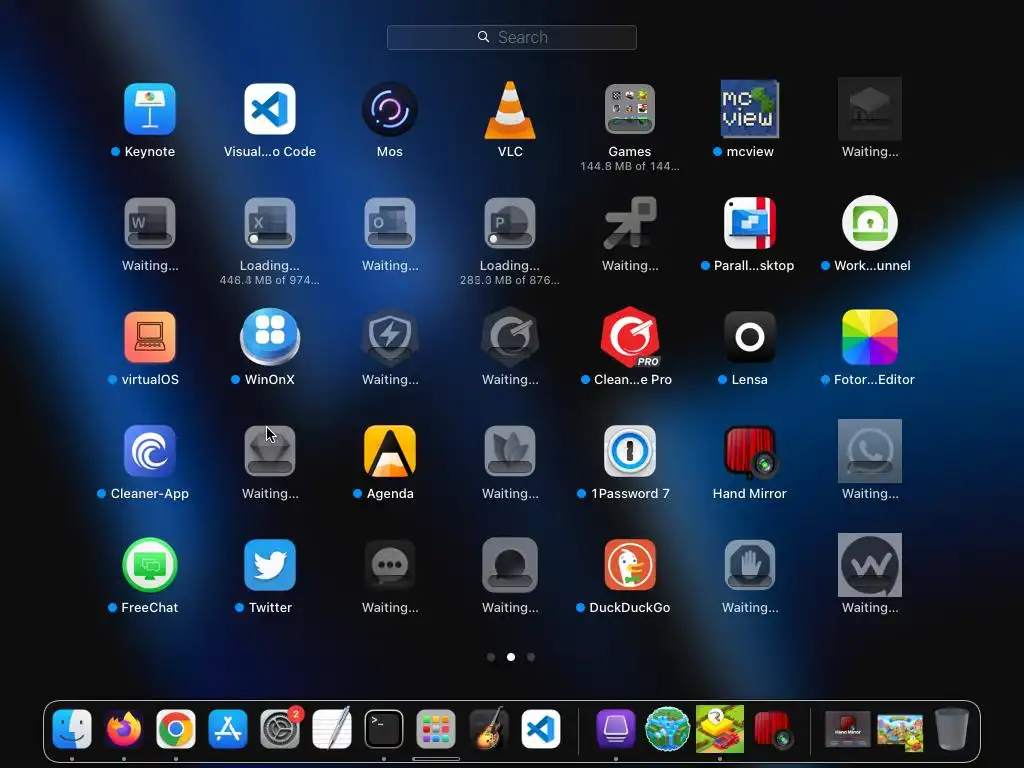Launch virtualOS

point(150,337)
